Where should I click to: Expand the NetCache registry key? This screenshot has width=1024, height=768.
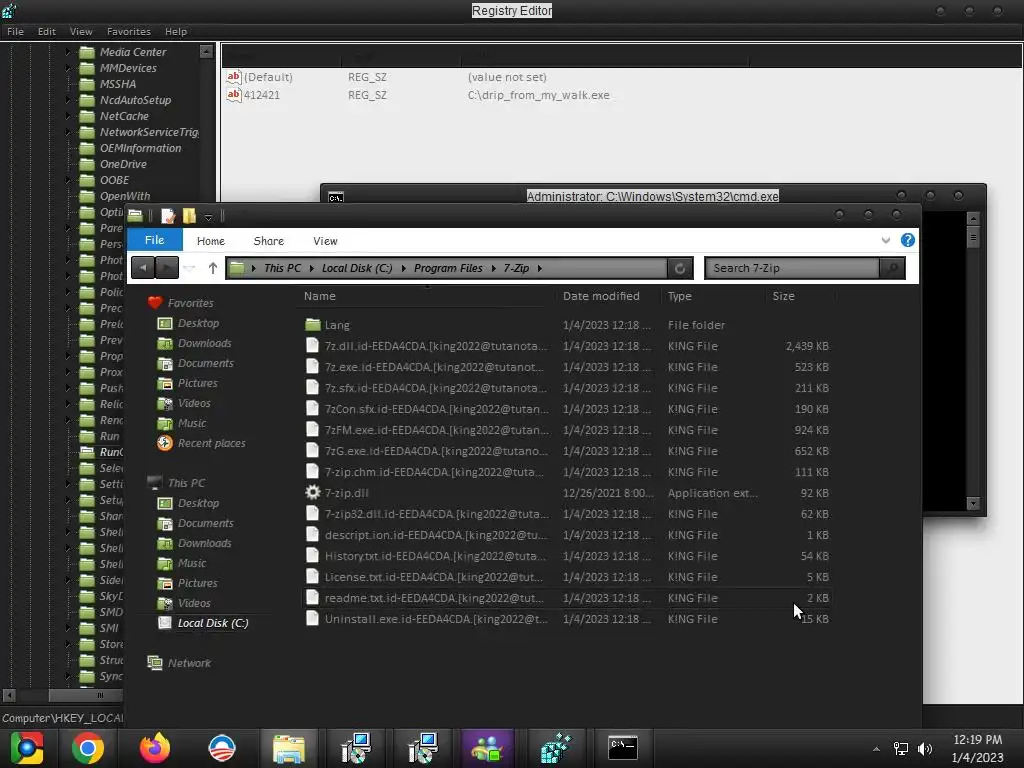point(68,116)
